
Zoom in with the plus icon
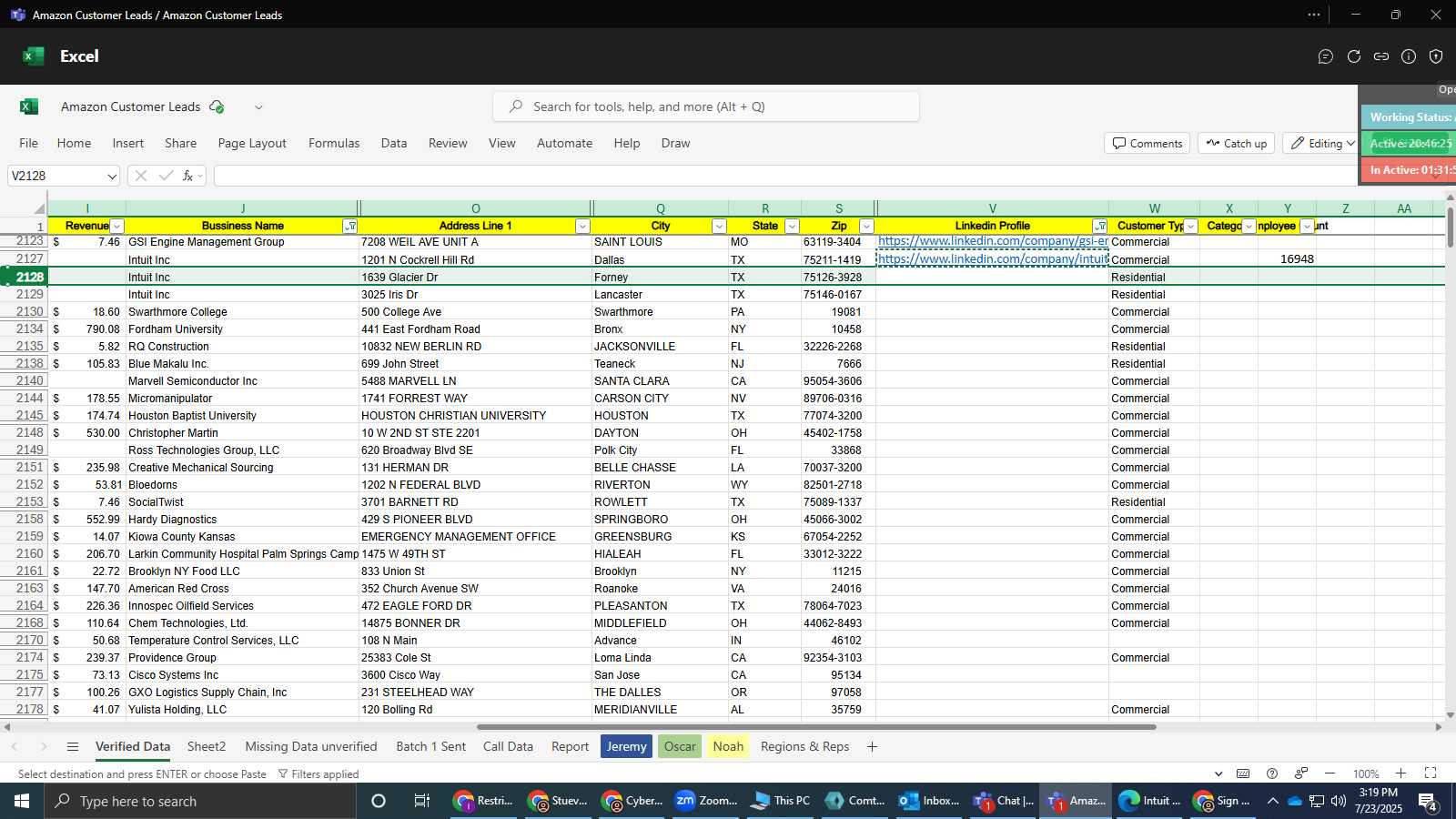click(x=1401, y=773)
